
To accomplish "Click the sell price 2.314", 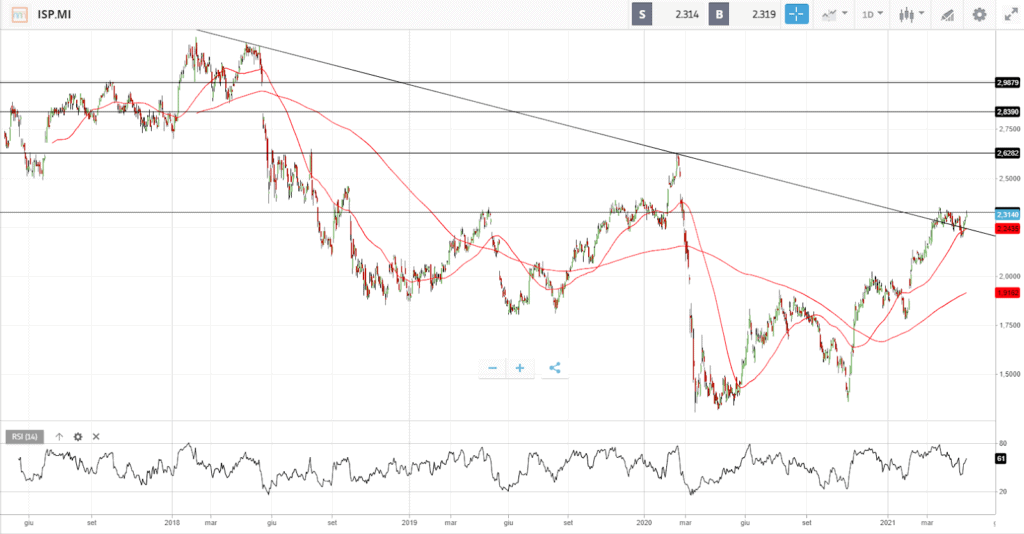I will [x=687, y=14].
